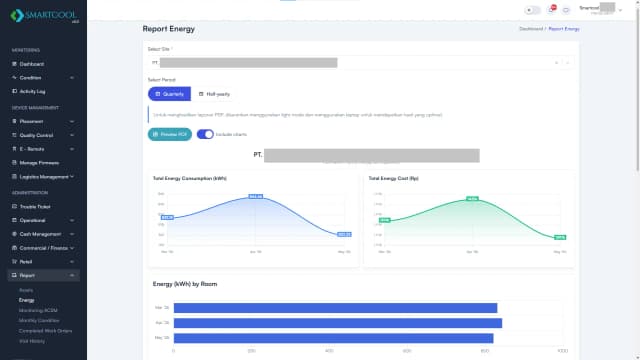Open the Energy report submenu item
Image resolution: width=640 pixels, height=360 pixels.
27,300
